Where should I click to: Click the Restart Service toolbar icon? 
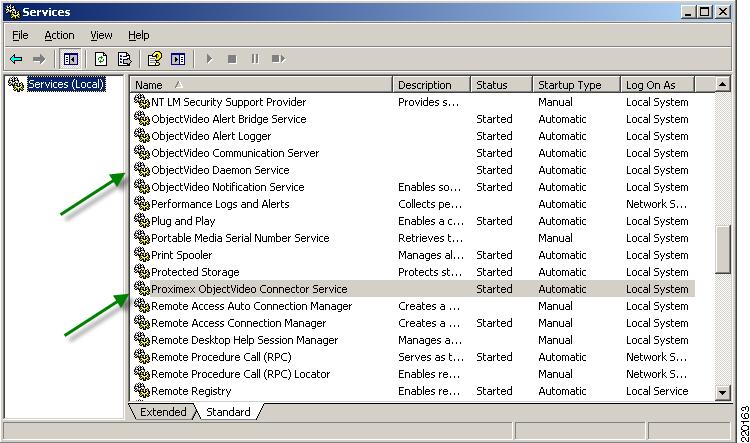(278, 59)
